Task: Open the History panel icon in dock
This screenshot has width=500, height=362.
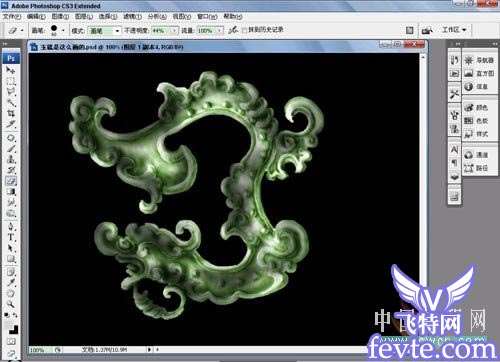Action: [x=454, y=60]
